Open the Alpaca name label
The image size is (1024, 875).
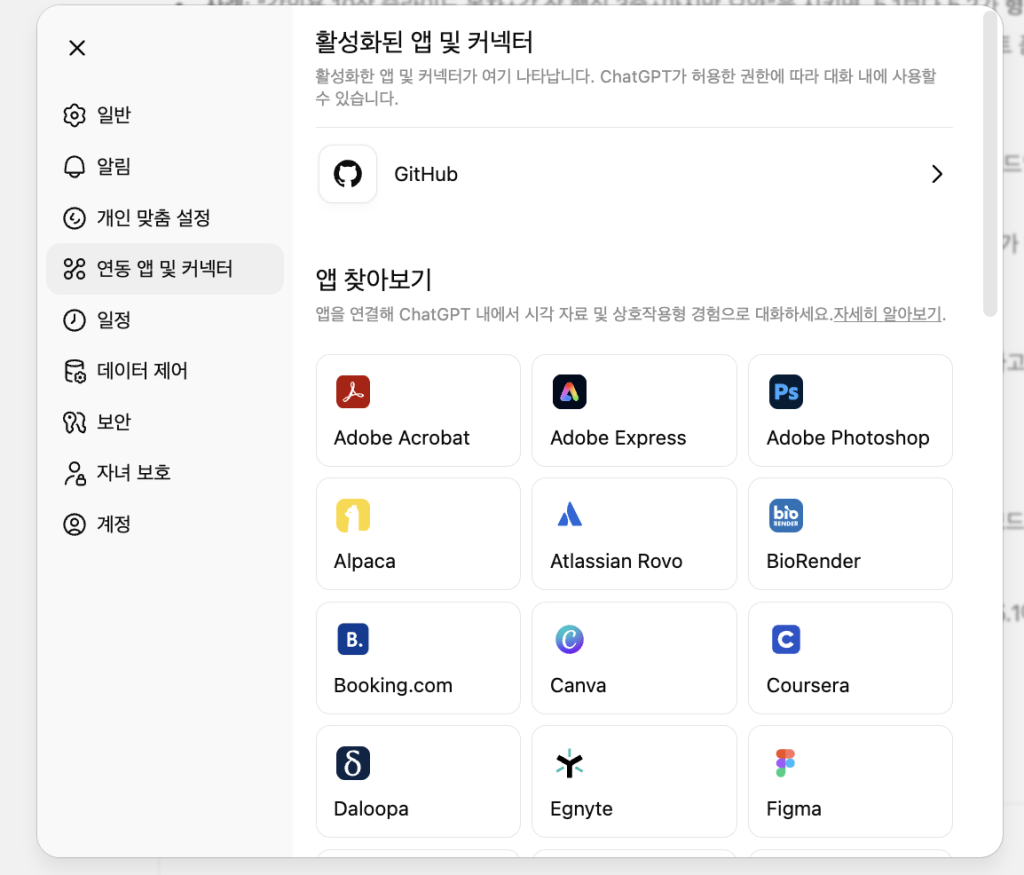[x=364, y=562]
